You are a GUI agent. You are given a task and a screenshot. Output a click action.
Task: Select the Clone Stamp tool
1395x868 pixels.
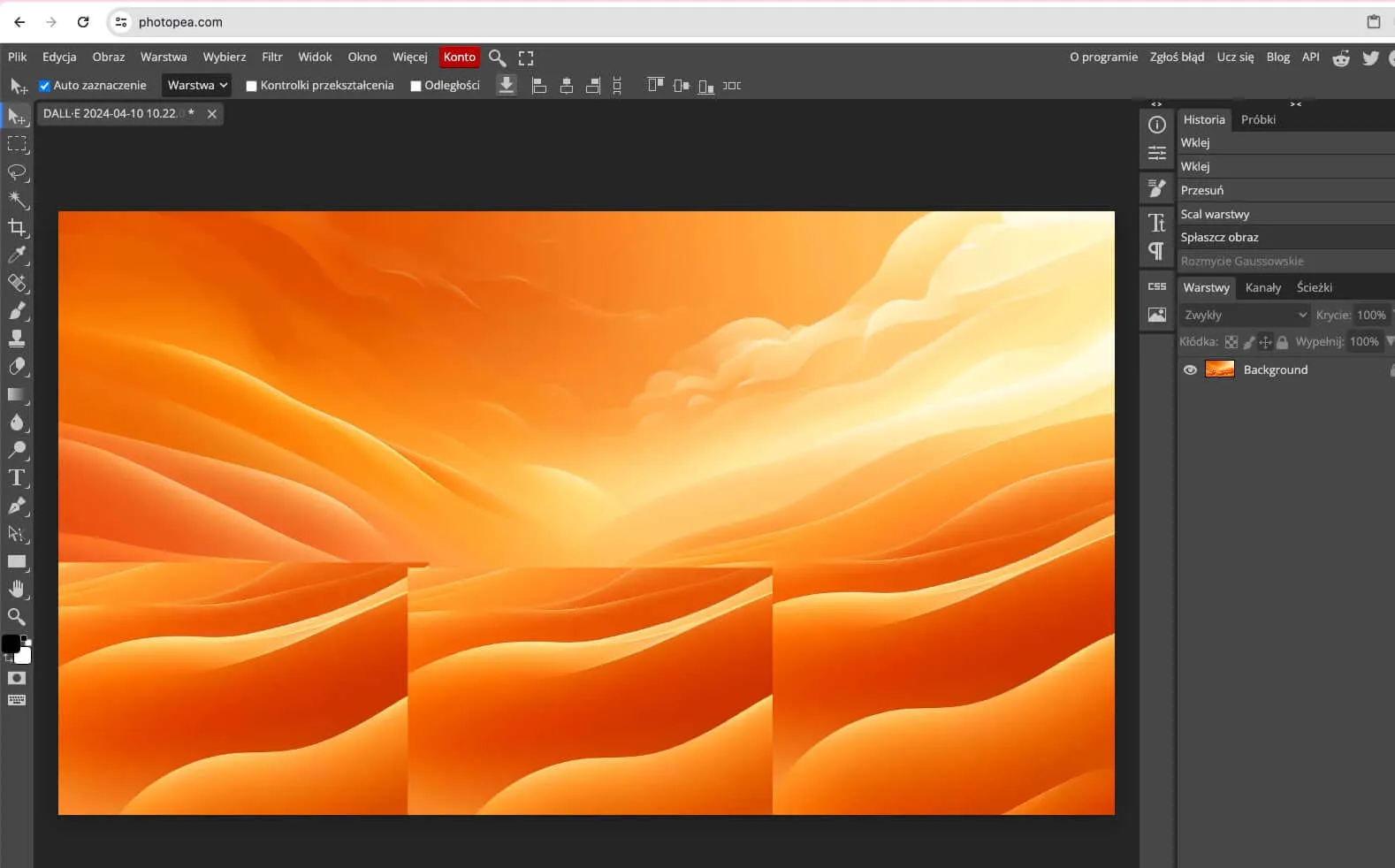17,339
